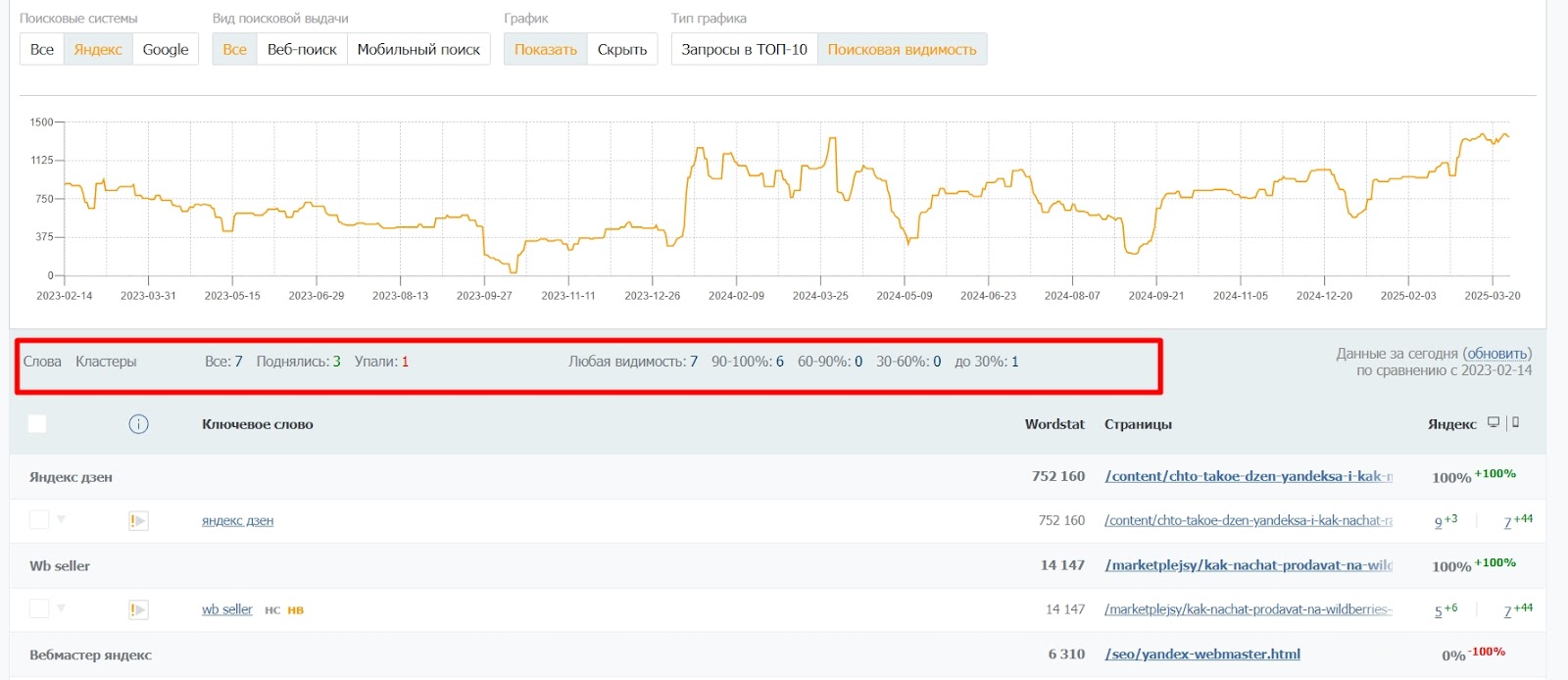This screenshot has height=680, width=1568.
Task: Switch to the Кластеры view
Action: (106, 362)
